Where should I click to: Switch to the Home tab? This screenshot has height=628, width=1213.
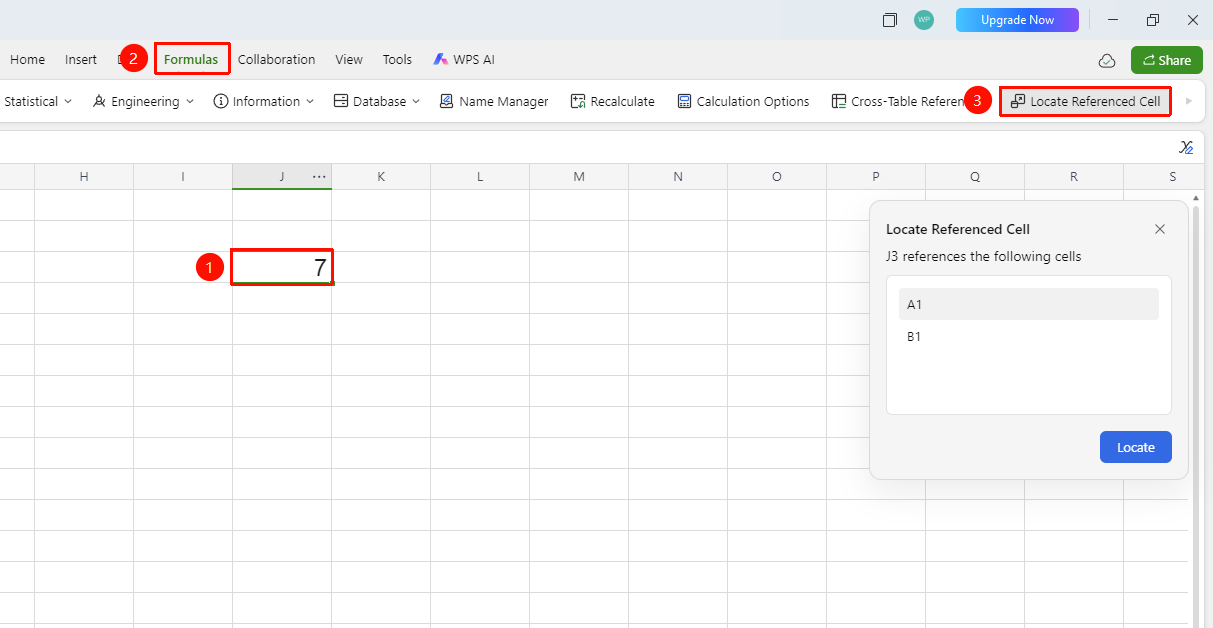(27, 59)
